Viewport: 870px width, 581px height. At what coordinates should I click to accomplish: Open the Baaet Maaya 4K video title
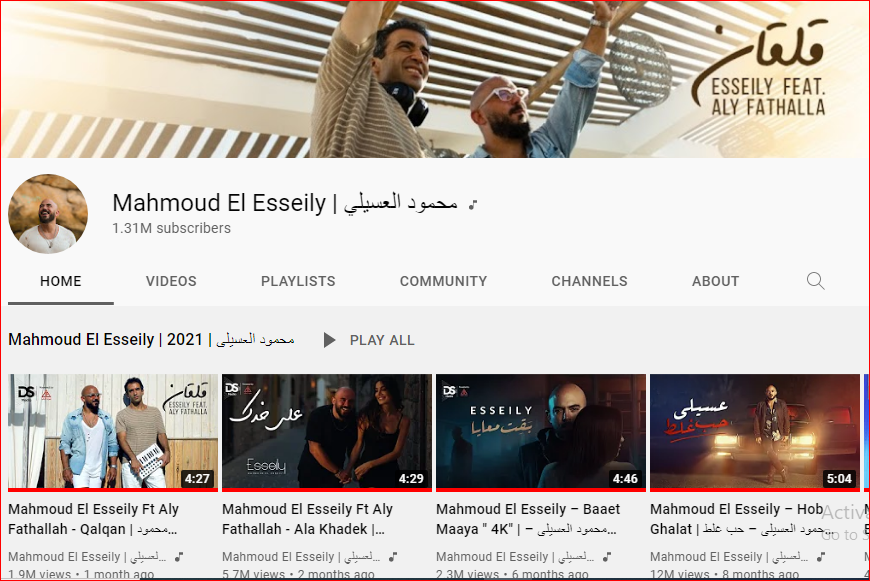click(528, 519)
